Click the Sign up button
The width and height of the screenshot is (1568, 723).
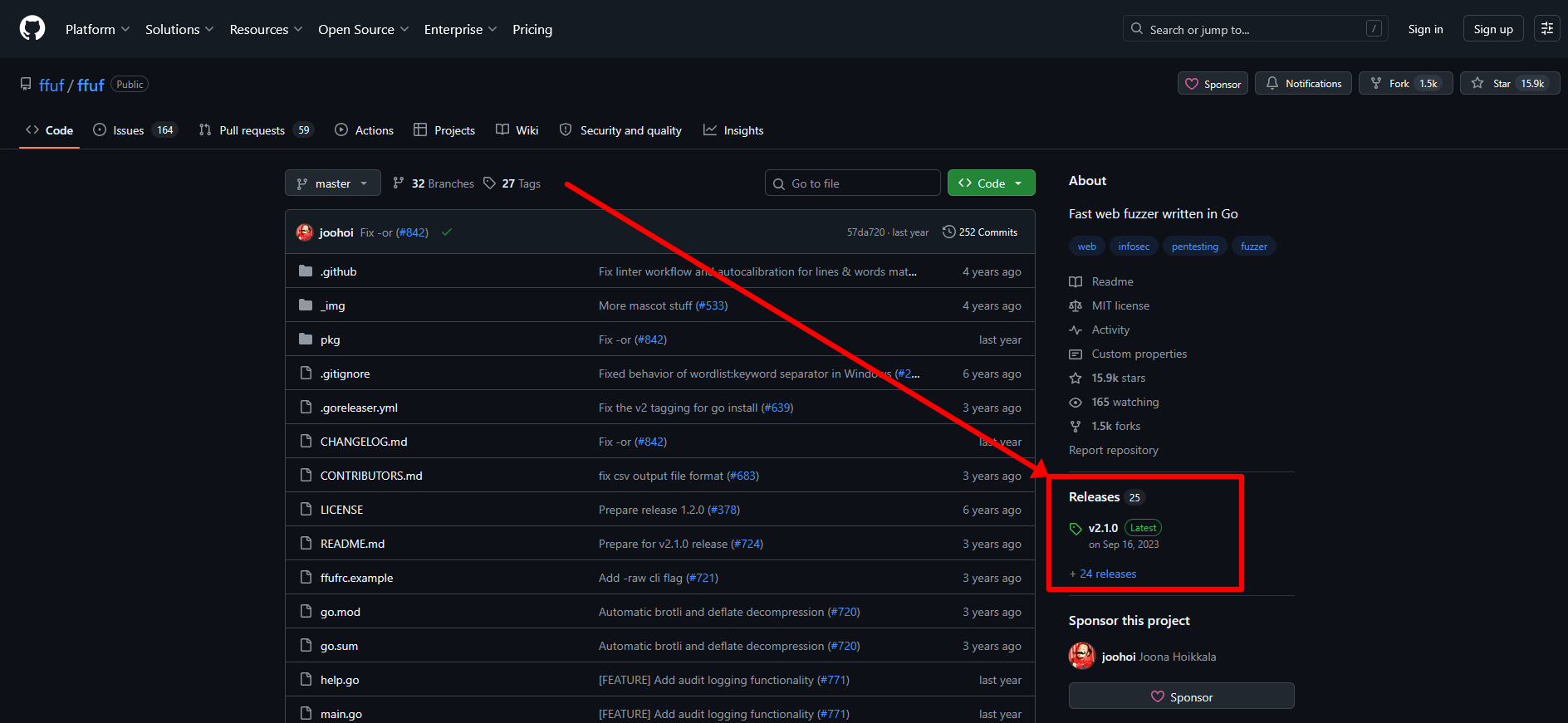pos(1492,29)
